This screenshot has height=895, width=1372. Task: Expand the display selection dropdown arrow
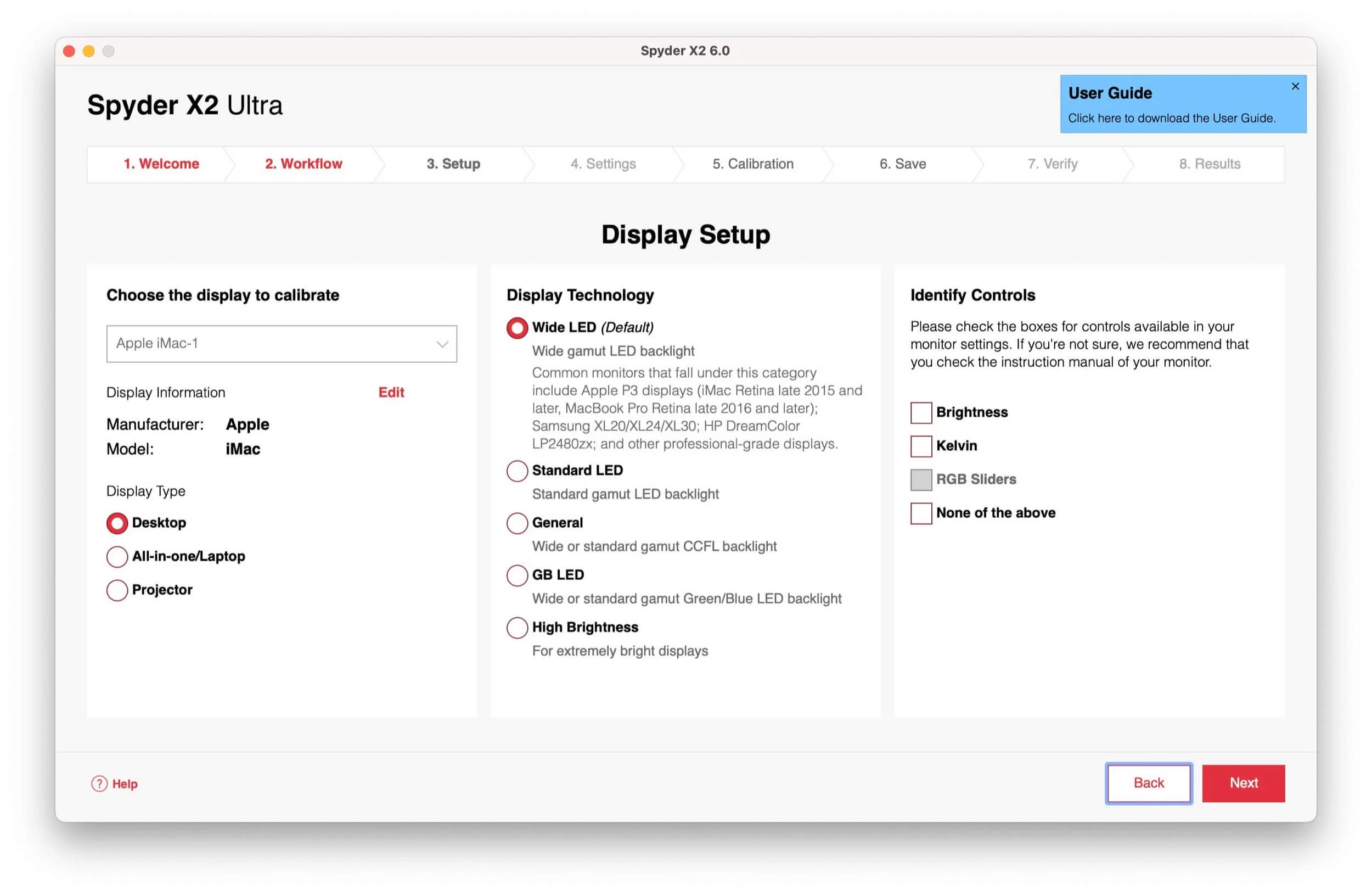click(x=442, y=344)
